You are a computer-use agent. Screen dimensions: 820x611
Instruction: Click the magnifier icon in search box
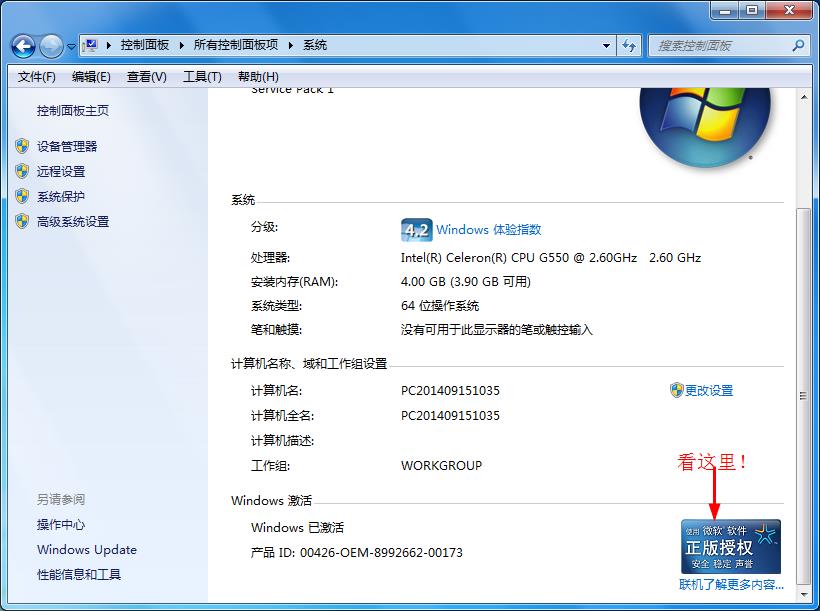tap(800, 45)
